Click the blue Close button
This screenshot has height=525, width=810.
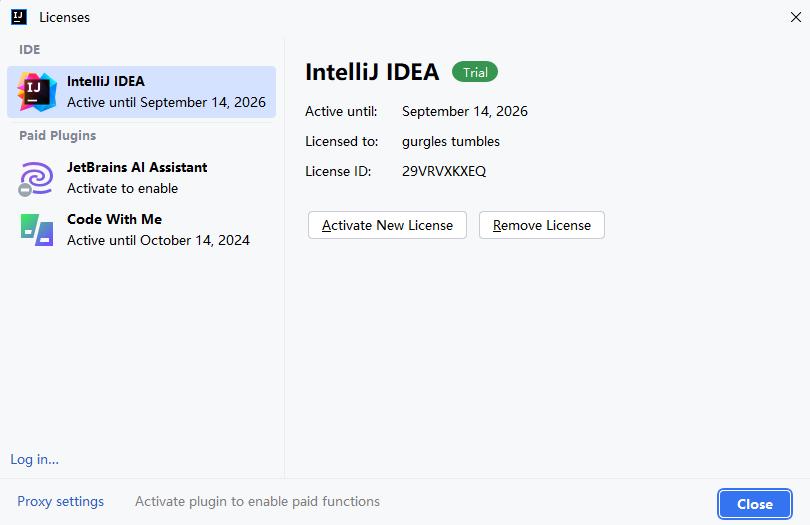pos(754,504)
